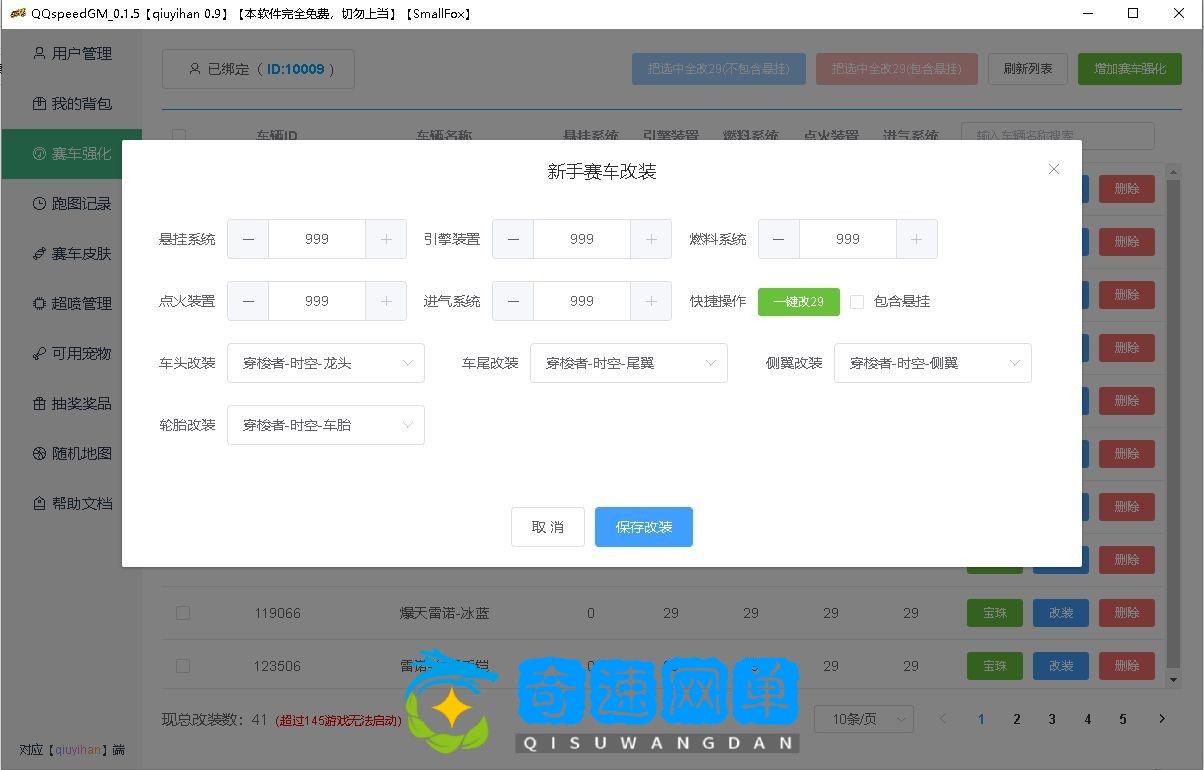Check the row checkbox for vehicle 119066
This screenshot has width=1204, height=770.
[182, 613]
